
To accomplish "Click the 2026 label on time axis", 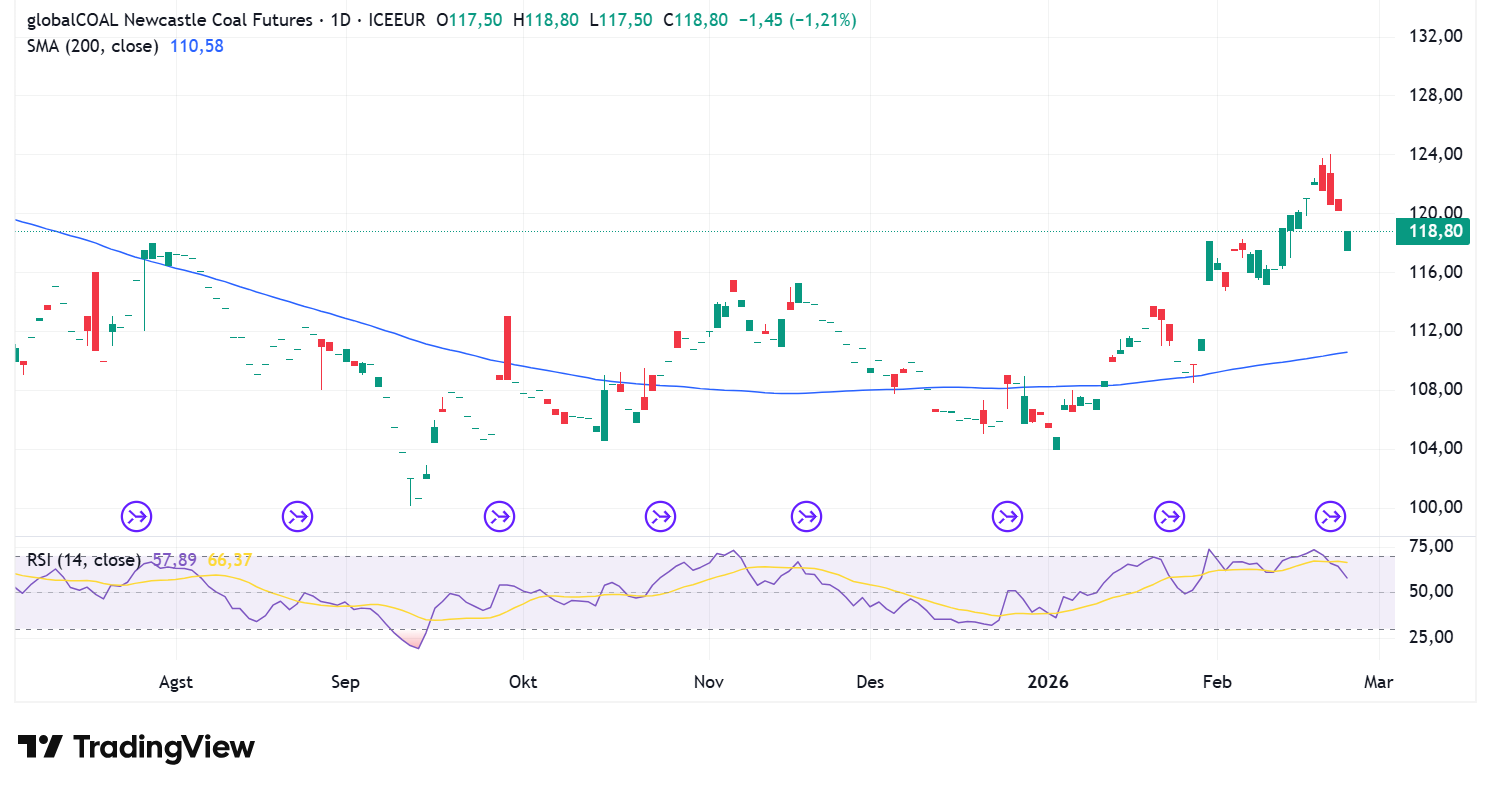I will coord(1048,682).
